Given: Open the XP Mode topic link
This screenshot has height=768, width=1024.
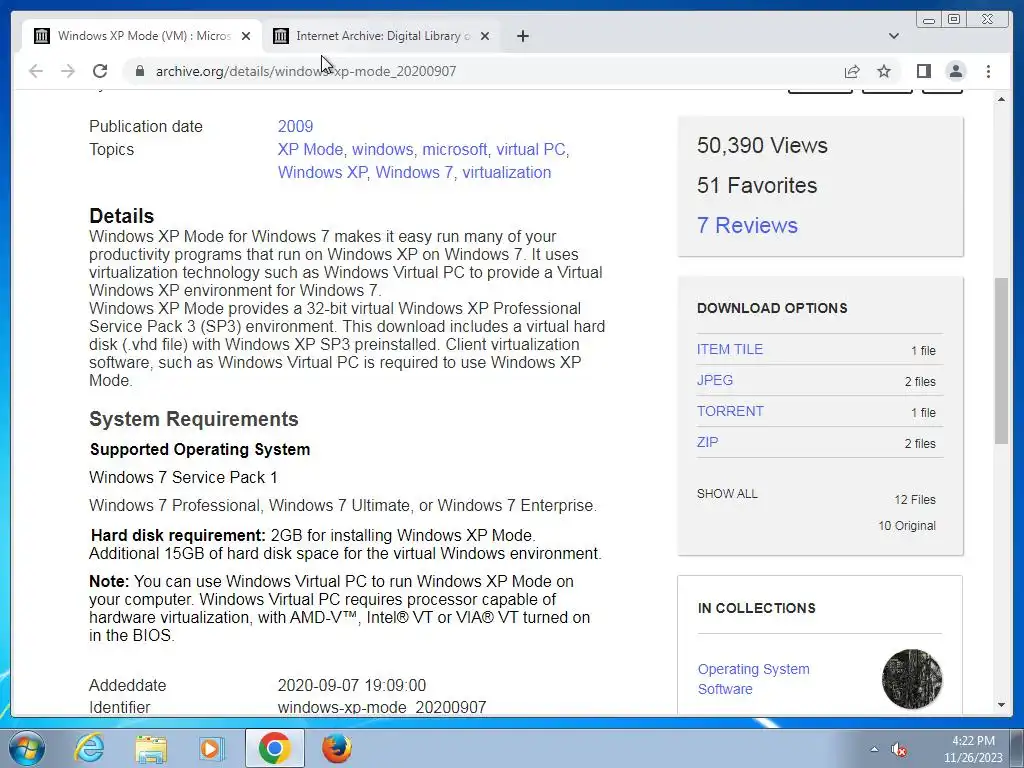Looking at the screenshot, I should point(310,150).
